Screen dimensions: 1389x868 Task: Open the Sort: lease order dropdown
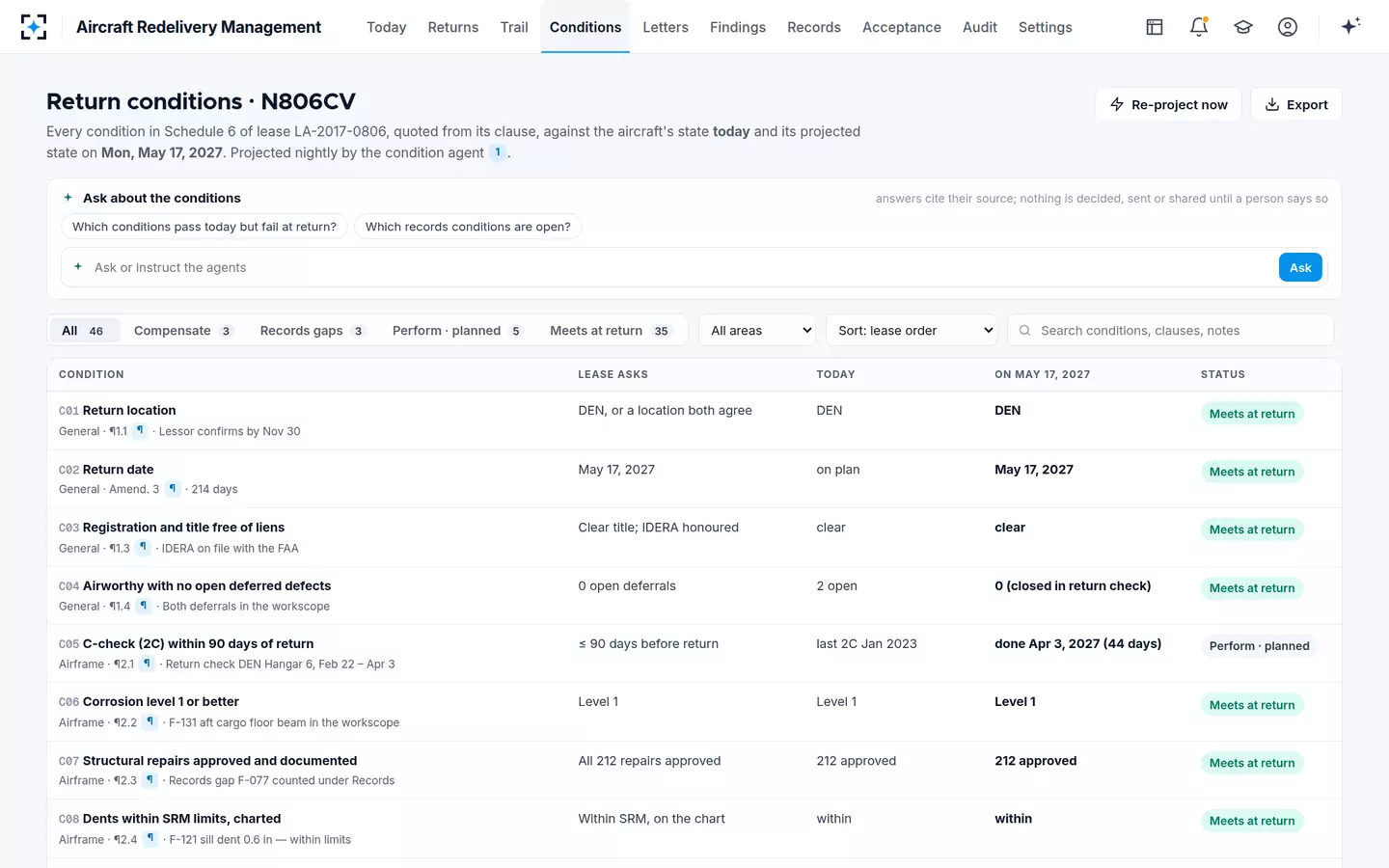[x=912, y=330]
